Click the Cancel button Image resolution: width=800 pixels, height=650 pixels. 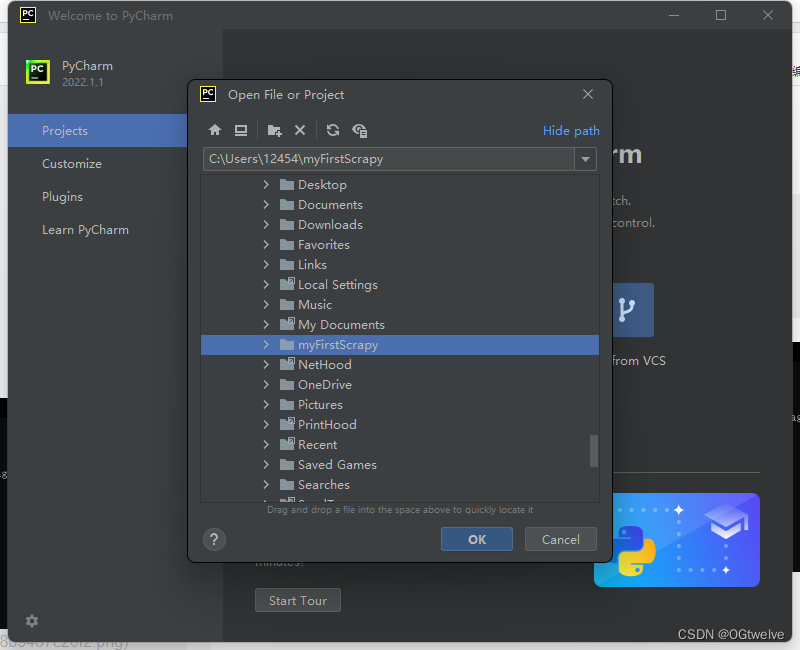click(561, 539)
